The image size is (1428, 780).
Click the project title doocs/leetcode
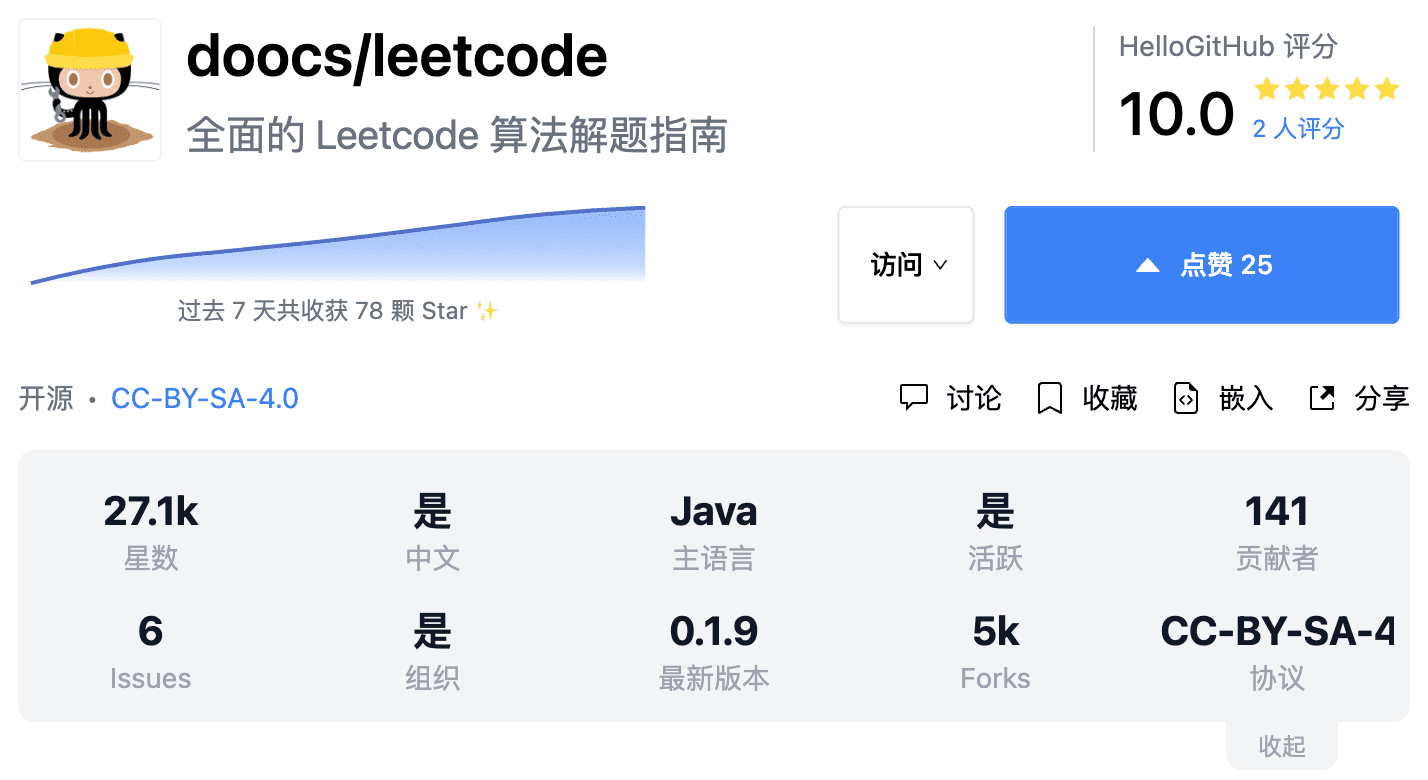(397, 57)
